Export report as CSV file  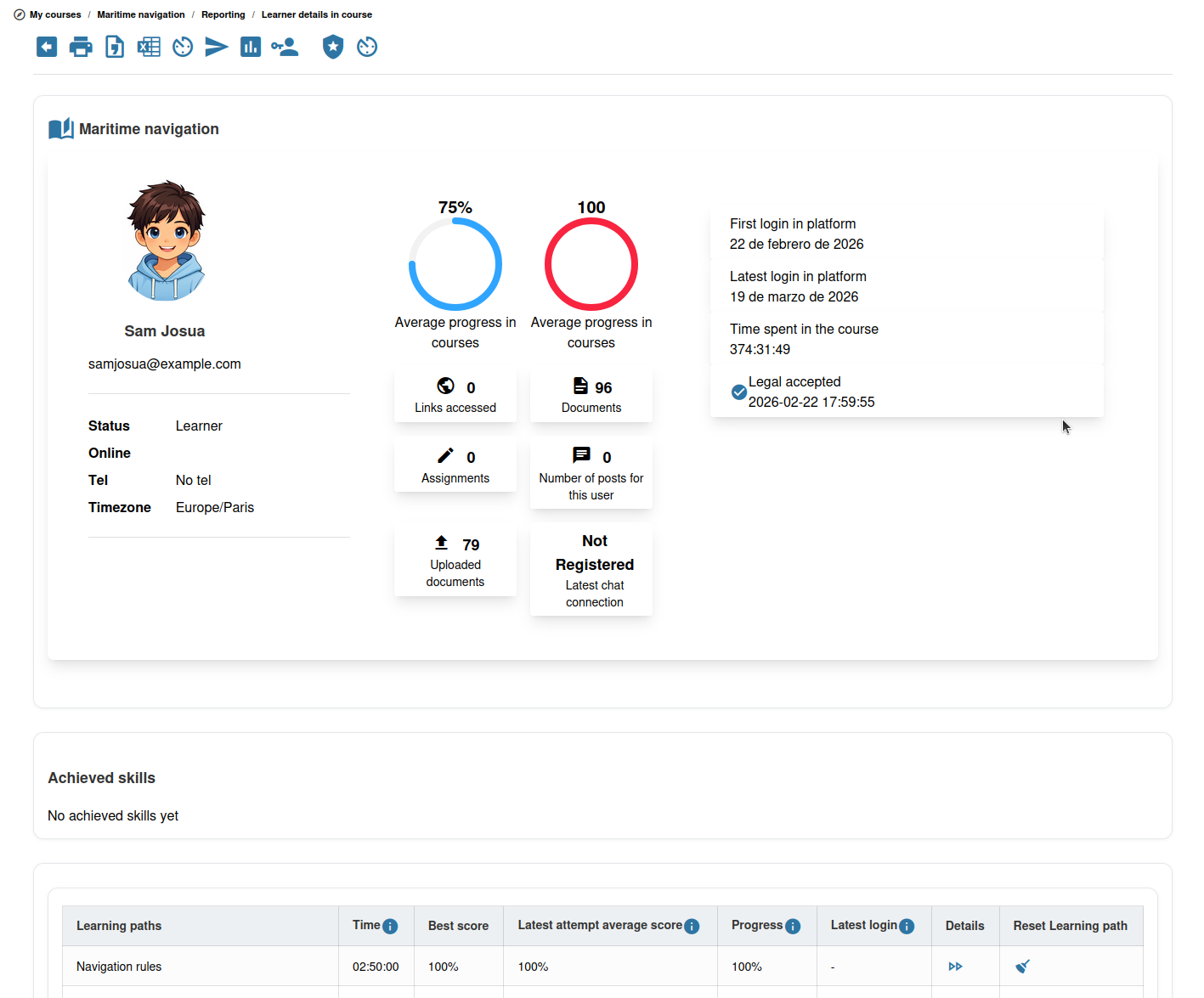click(115, 47)
